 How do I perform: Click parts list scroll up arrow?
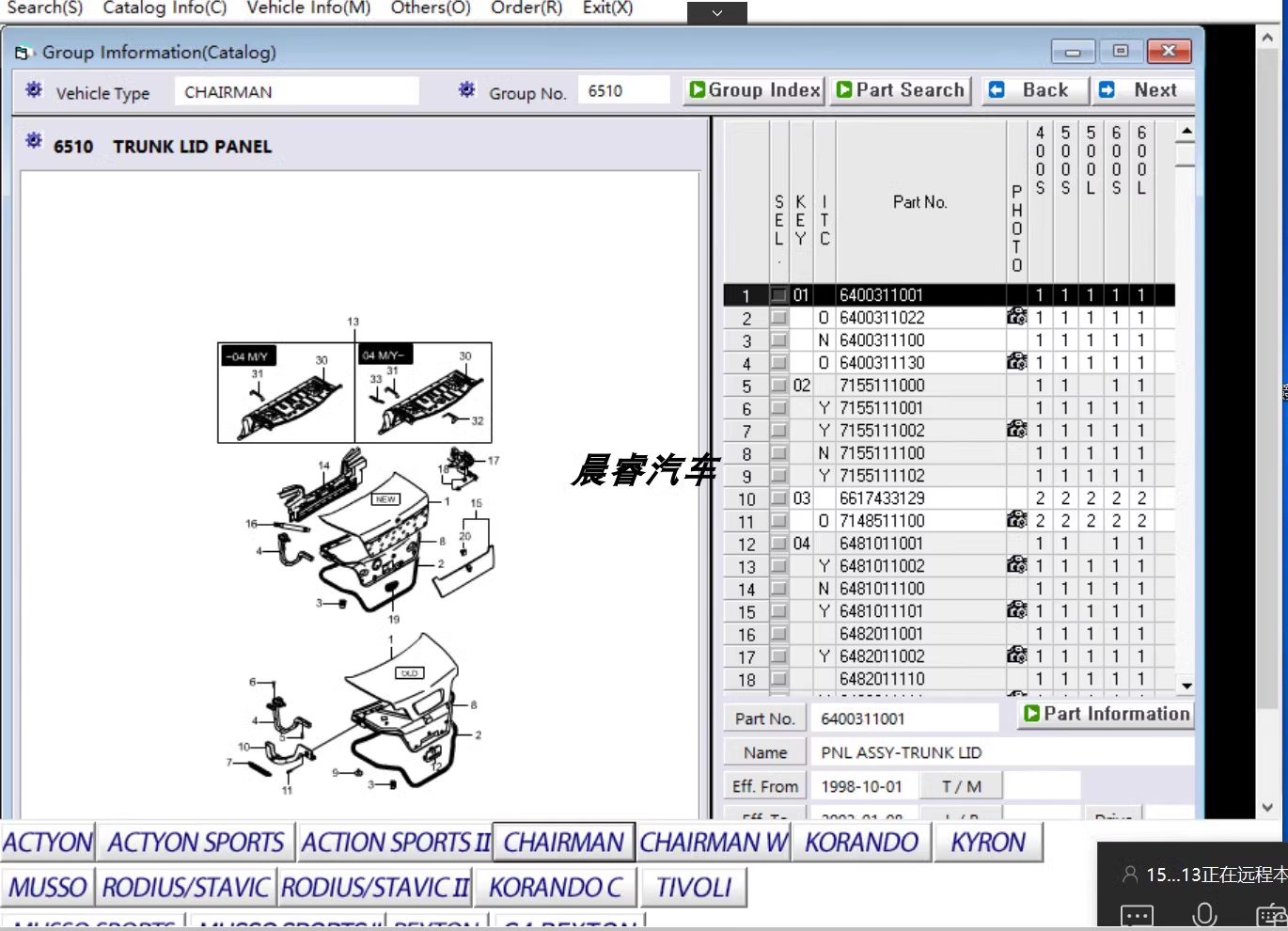coord(1186,131)
